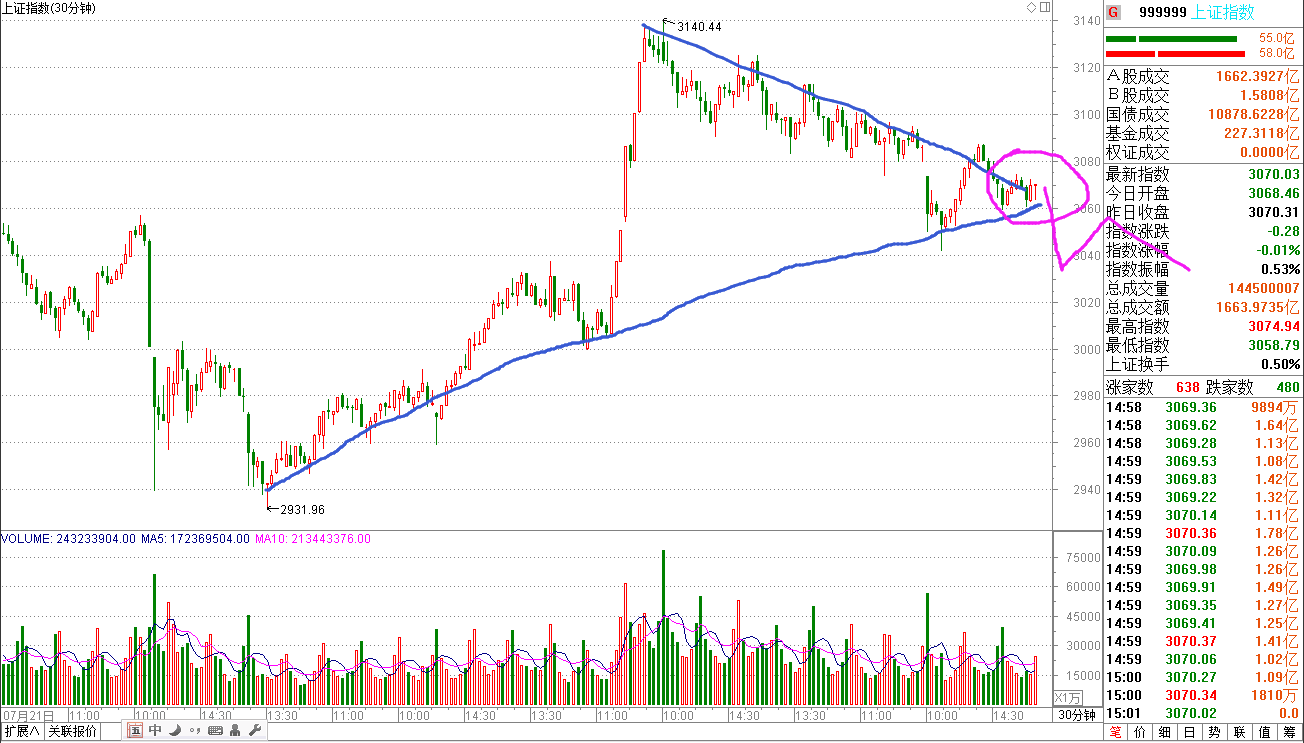Open the 关联报价 related quotes list

[73, 731]
